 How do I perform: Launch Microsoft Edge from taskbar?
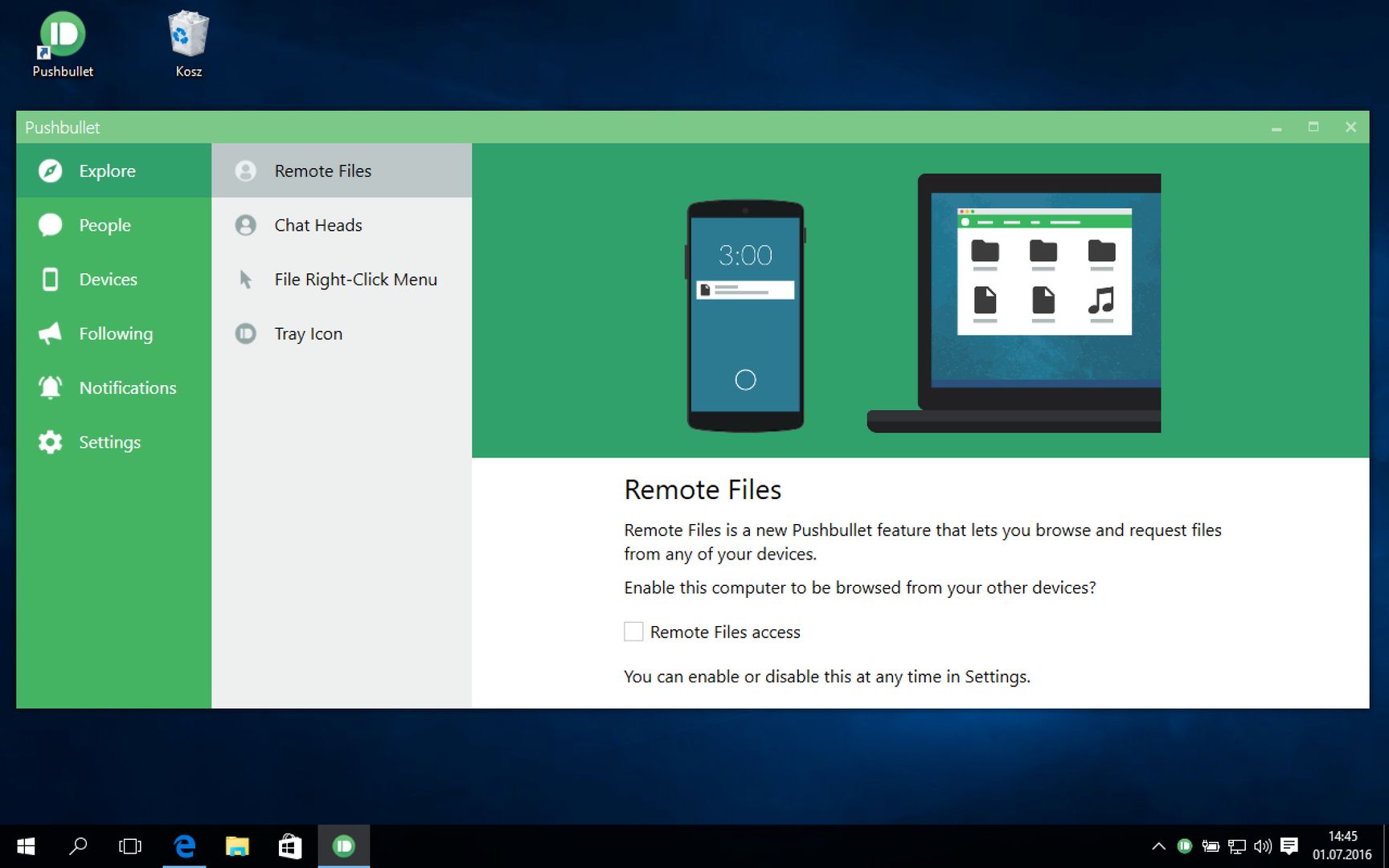(x=184, y=846)
